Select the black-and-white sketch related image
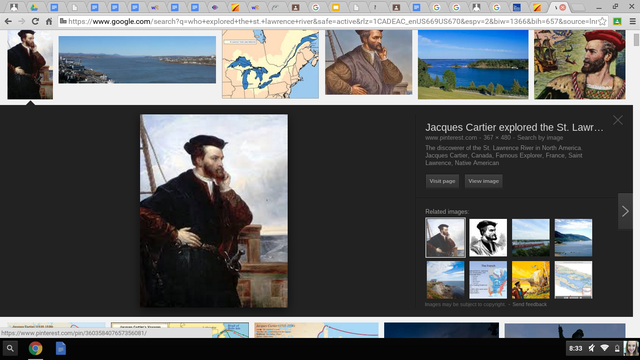 pyautogui.click(x=488, y=238)
